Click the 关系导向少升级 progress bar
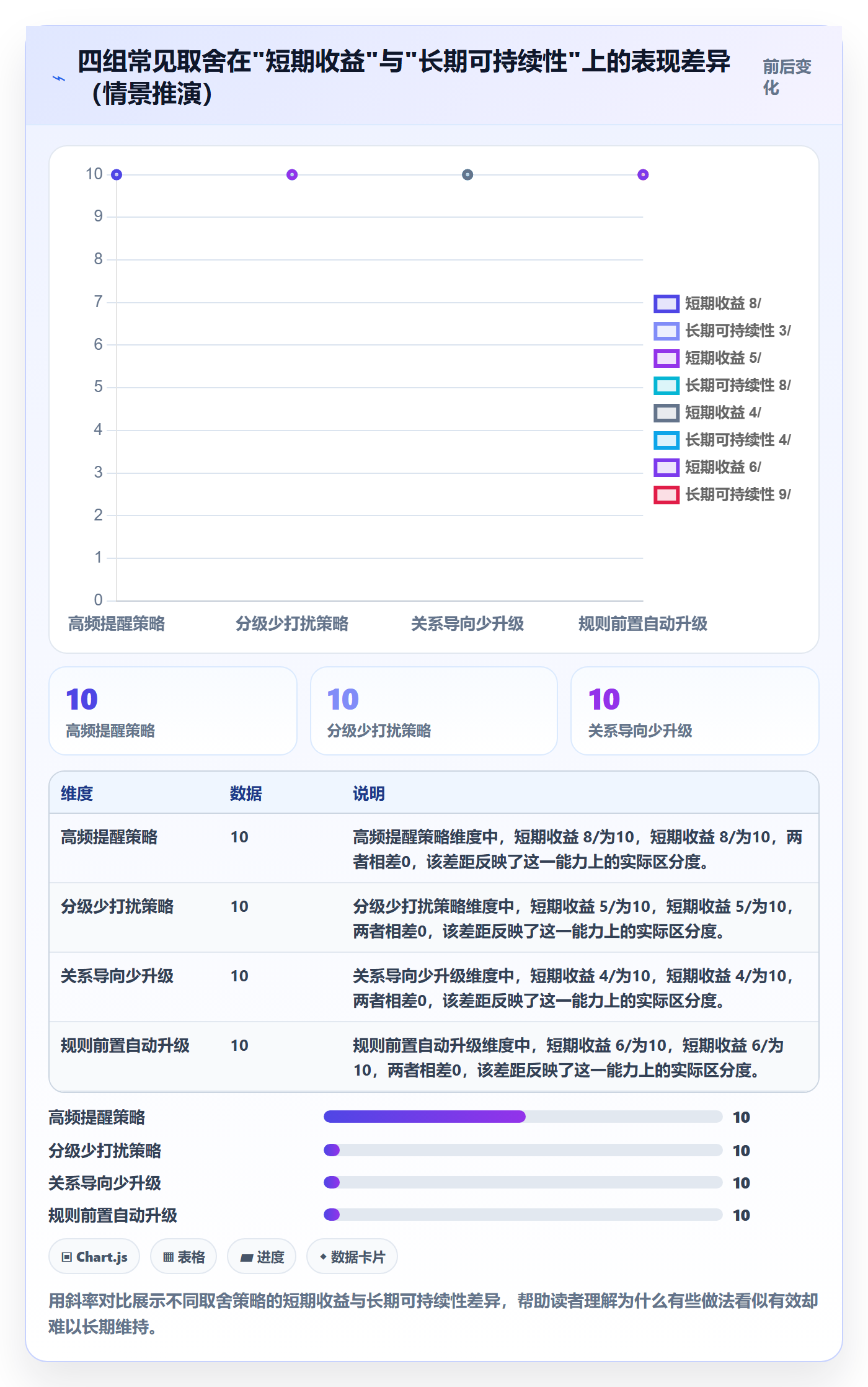The image size is (868, 1387). pos(523,1182)
